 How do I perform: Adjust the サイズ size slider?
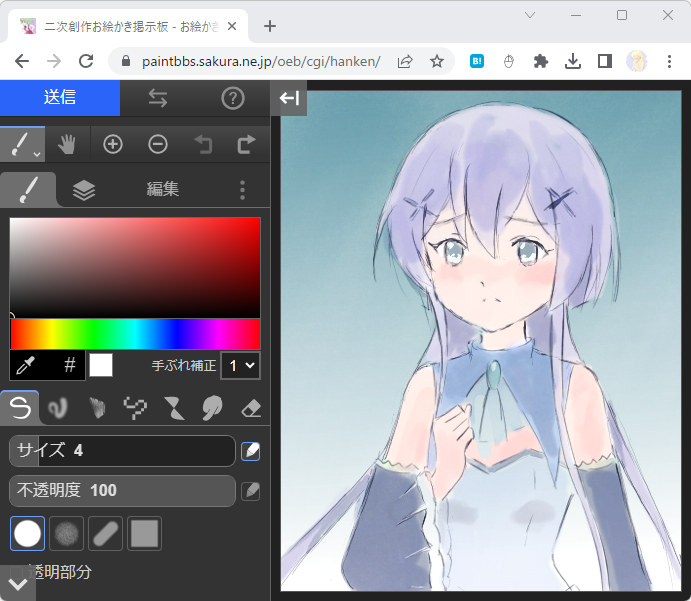(x=122, y=451)
